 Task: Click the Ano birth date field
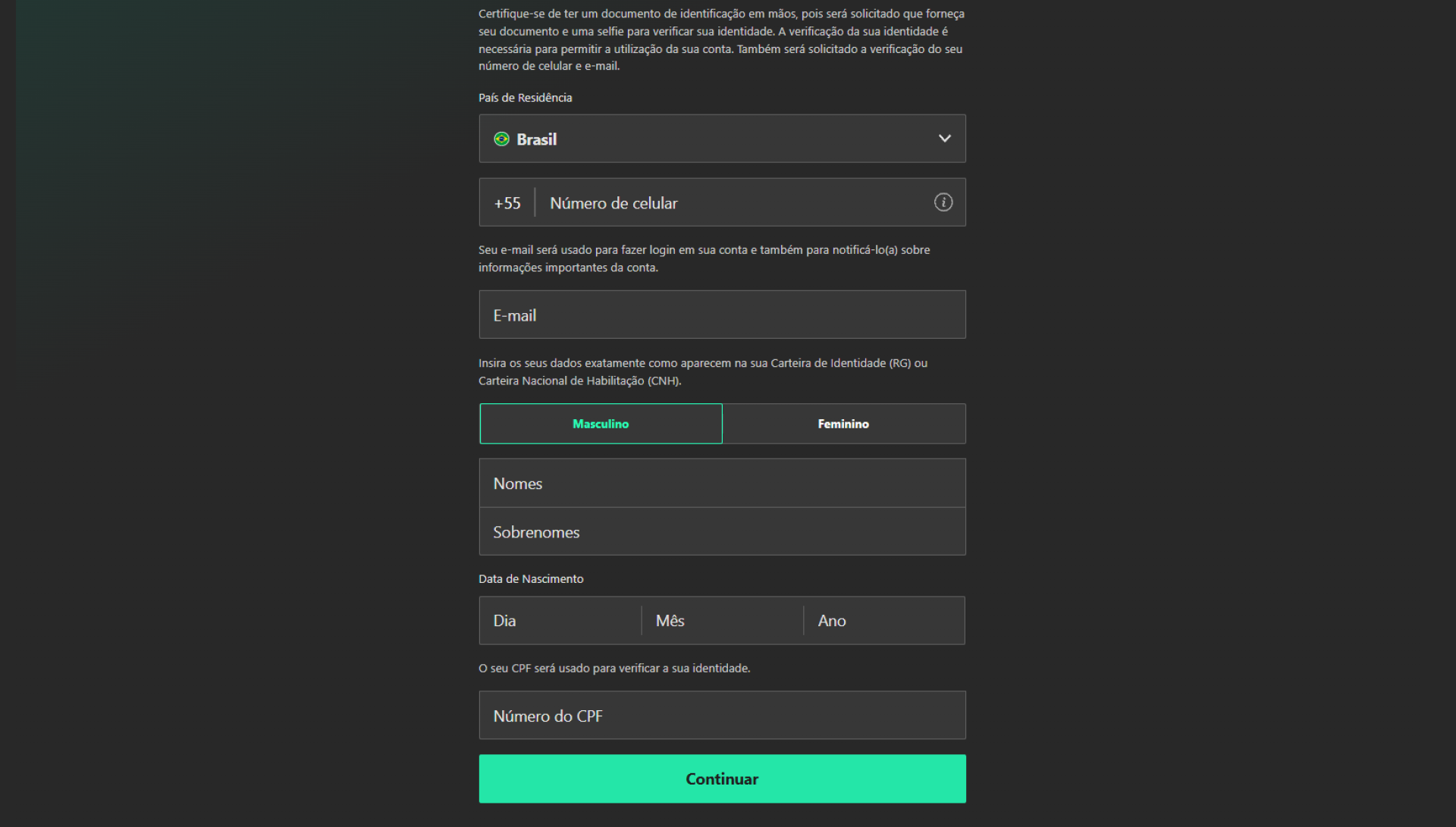point(883,621)
